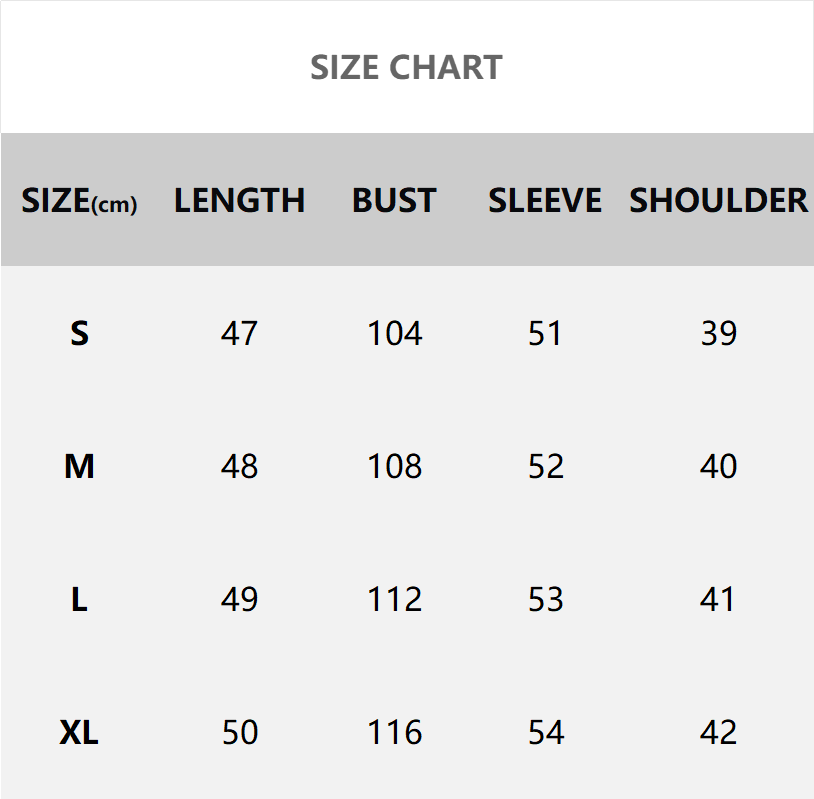Click the SIZE CHART title text
The width and height of the screenshot is (814, 799).
(406, 68)
